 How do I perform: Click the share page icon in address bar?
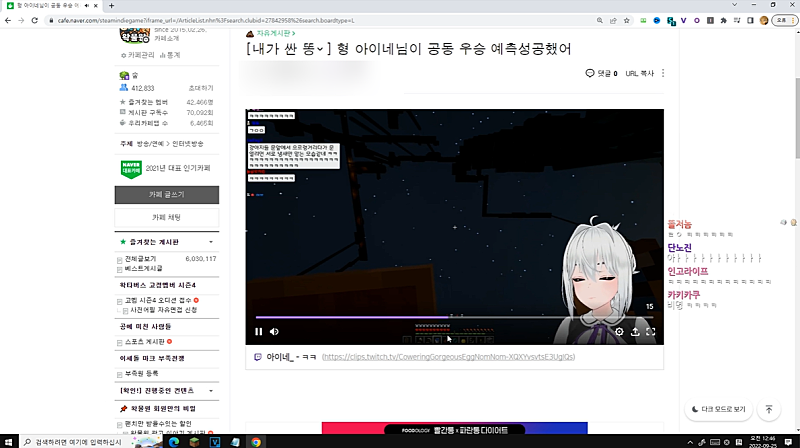pos(613,20)
